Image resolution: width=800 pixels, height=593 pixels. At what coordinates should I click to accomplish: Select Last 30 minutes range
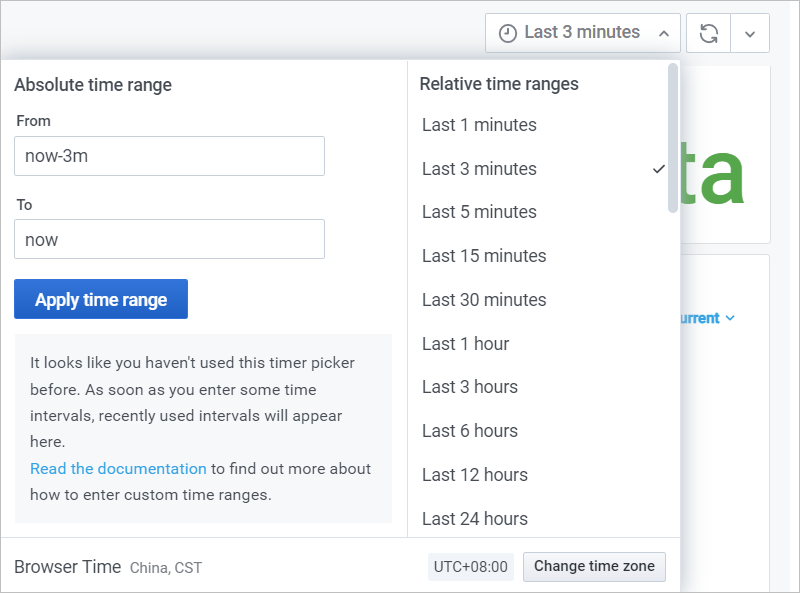tap(484, 300)
